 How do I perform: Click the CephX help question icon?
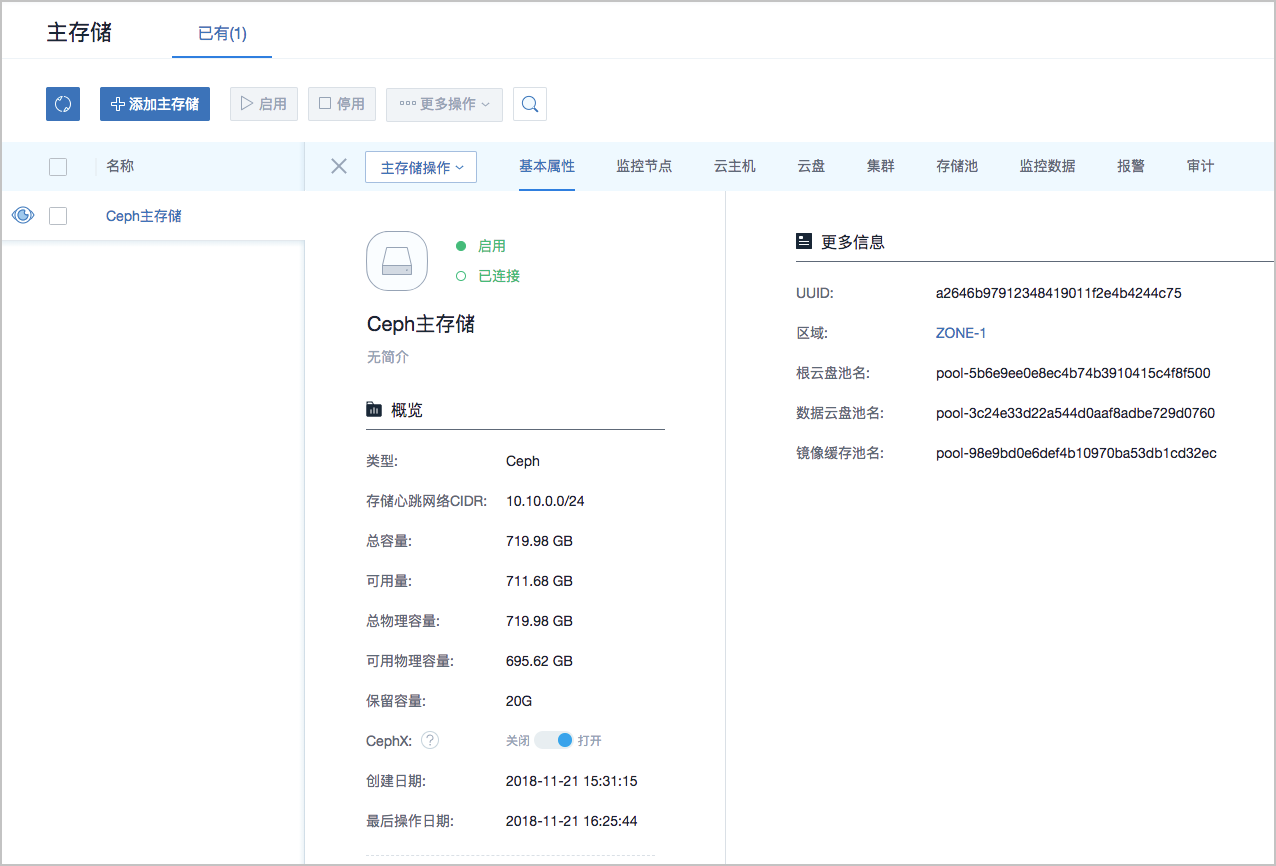[430, 741]
